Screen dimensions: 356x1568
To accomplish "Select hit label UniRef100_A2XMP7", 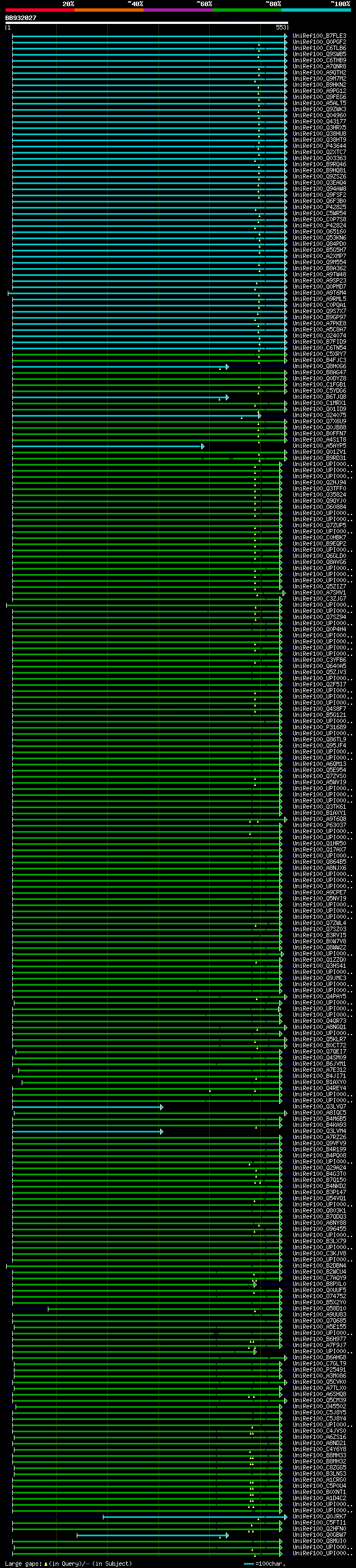I will pos(319,256).
